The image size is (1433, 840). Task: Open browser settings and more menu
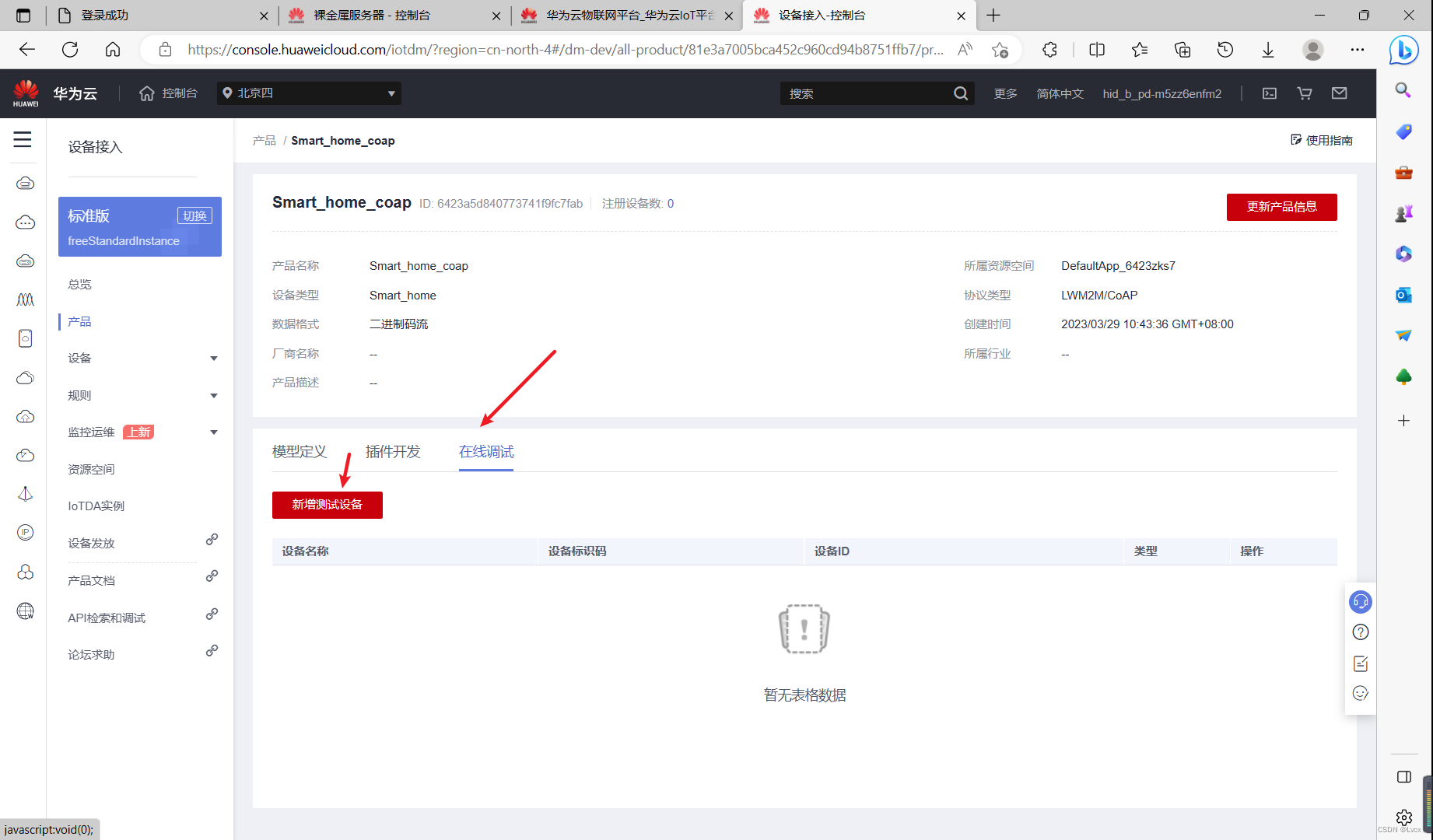(1358, 50)
